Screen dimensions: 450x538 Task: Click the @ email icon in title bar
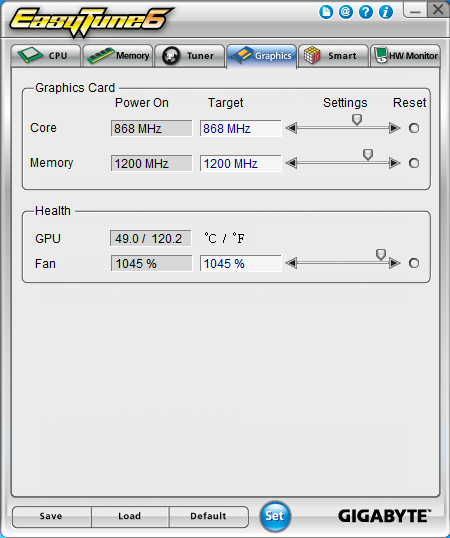click(x=346, y=12)
